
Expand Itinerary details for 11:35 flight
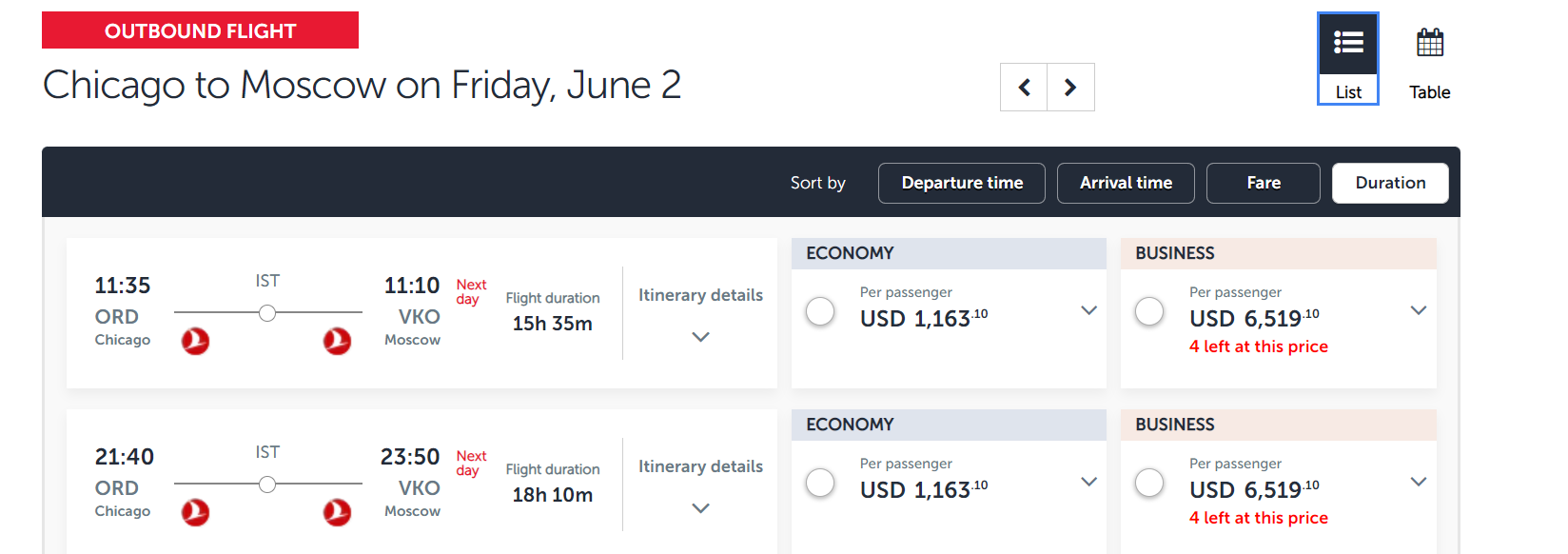pyautogui.click(x=700, y=314)
